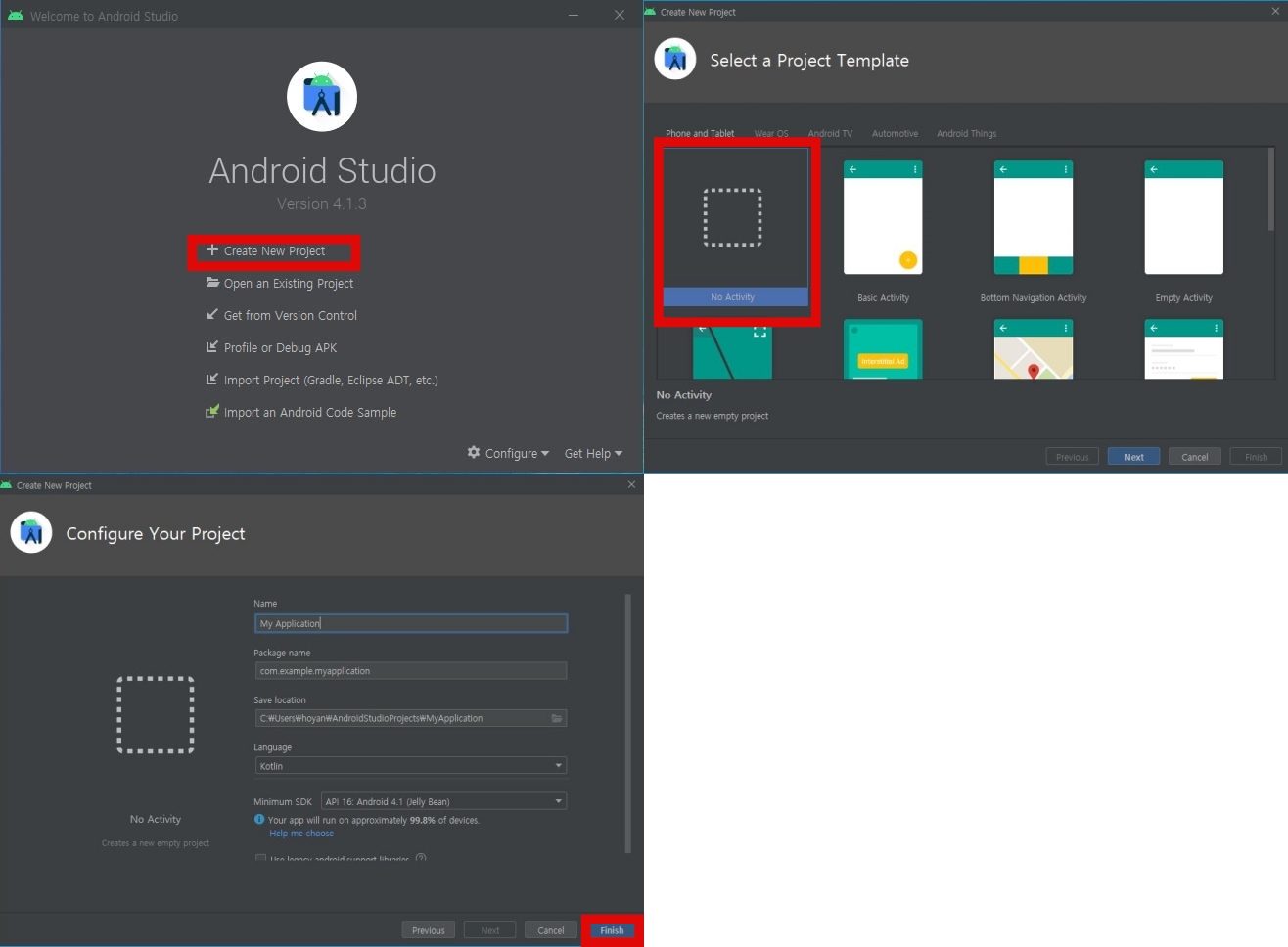Click the Help me choose link

[301, 834]
